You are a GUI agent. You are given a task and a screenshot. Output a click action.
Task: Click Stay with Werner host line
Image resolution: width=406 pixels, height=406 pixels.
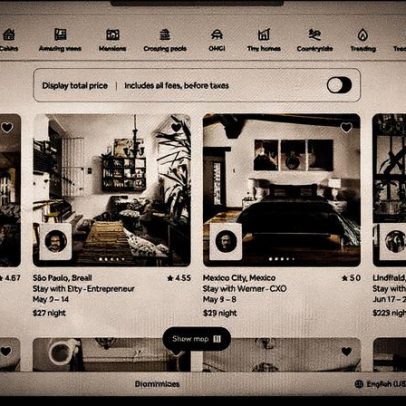click(245, 288)
